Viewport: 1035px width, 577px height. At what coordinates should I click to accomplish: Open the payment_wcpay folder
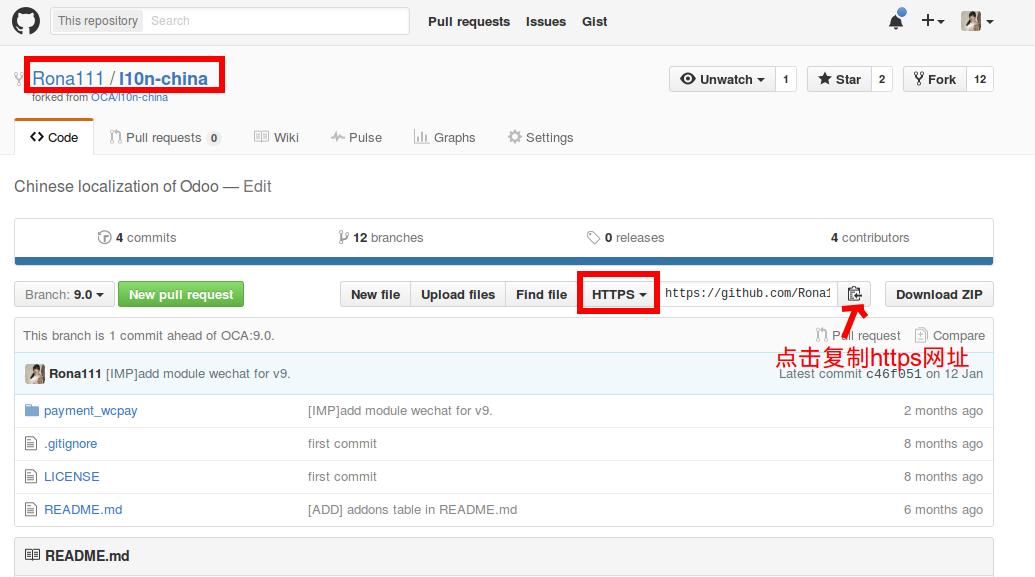pyautogui.click(x=93, y=410)
